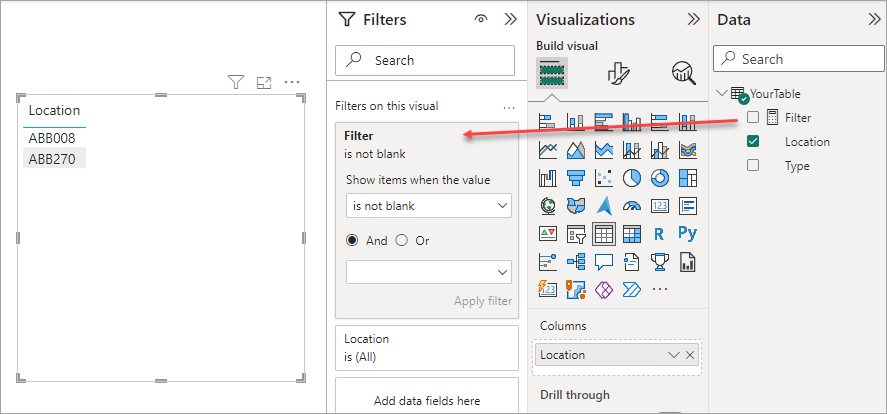The width and height of the screenshot is (887, 414).
Task: Select the Gauge visual
Action: click(631, 206)
